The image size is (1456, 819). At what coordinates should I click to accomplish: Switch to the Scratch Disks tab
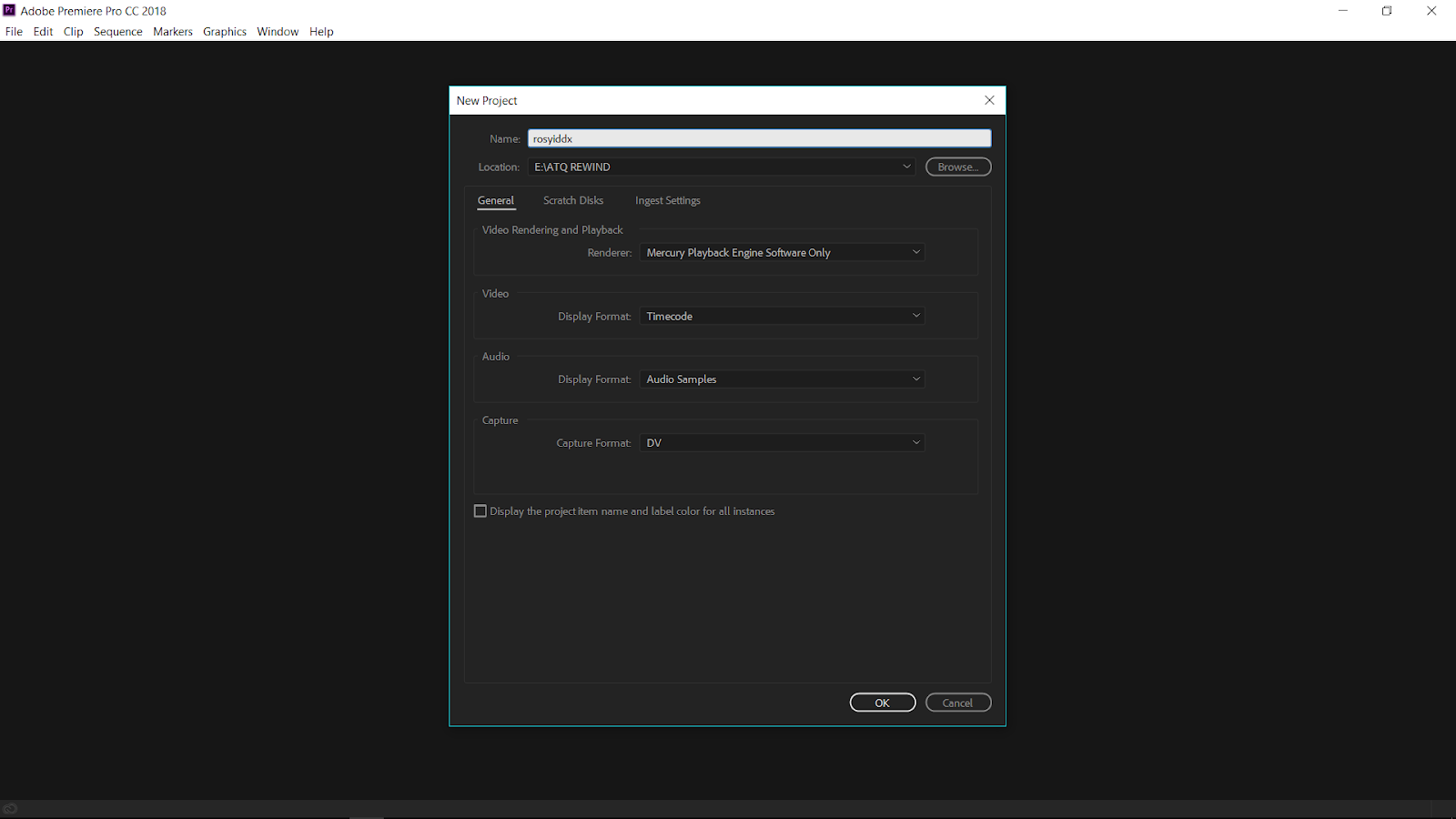coord(573,200)
